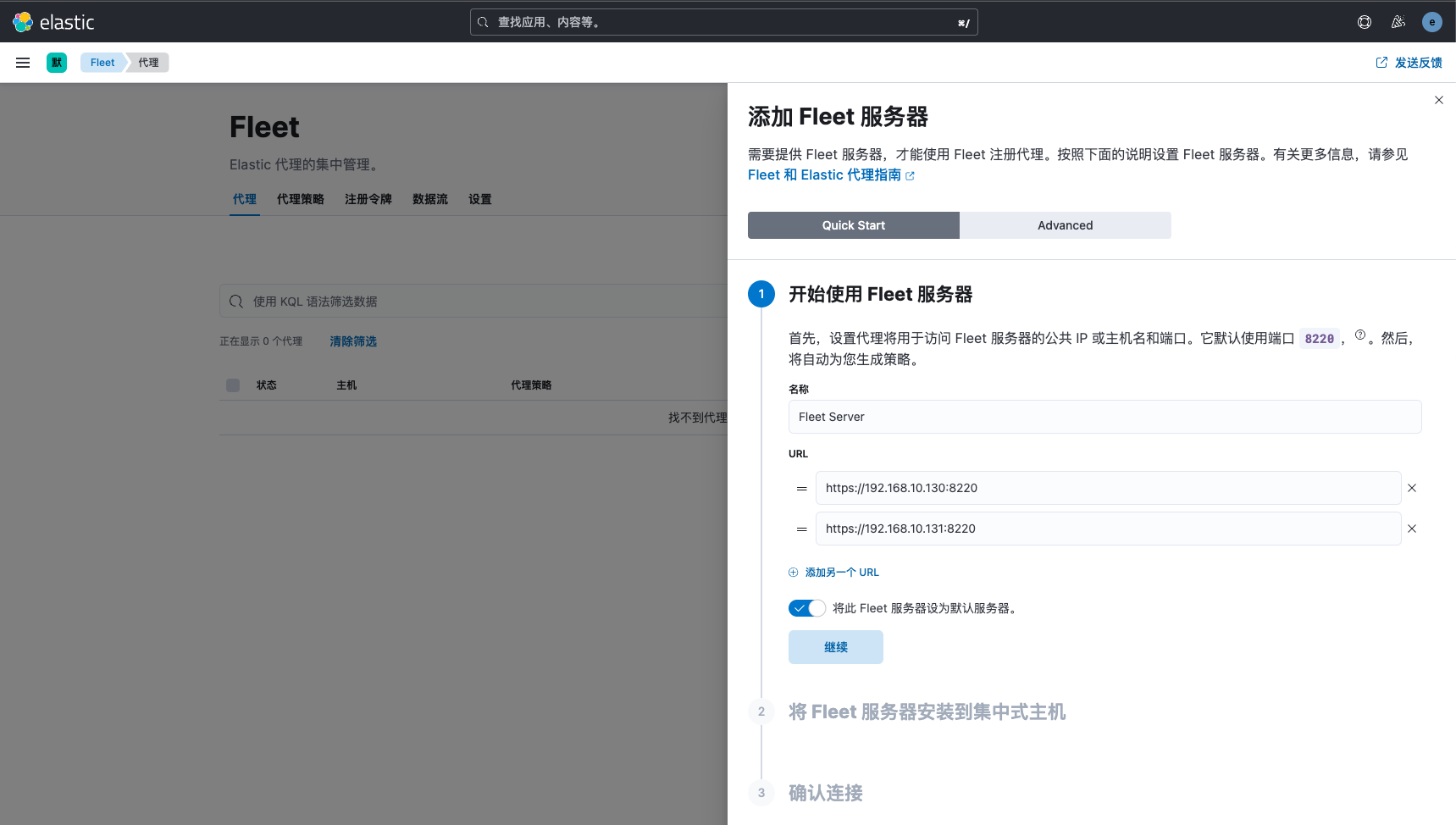This screenshot has height=825, width=1456.
Task: Focus the https://192.168.10.130:8220 URL field
Action: coord(1109,488)
